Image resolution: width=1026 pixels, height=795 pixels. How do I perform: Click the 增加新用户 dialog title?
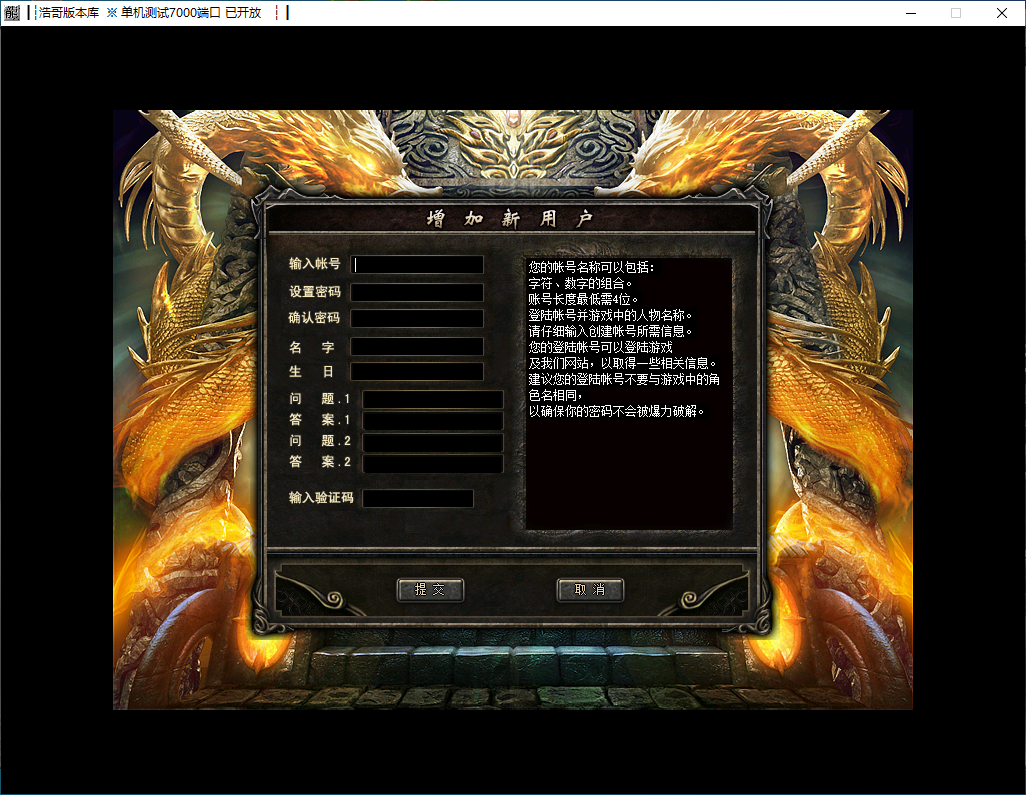tap(510, 219)
